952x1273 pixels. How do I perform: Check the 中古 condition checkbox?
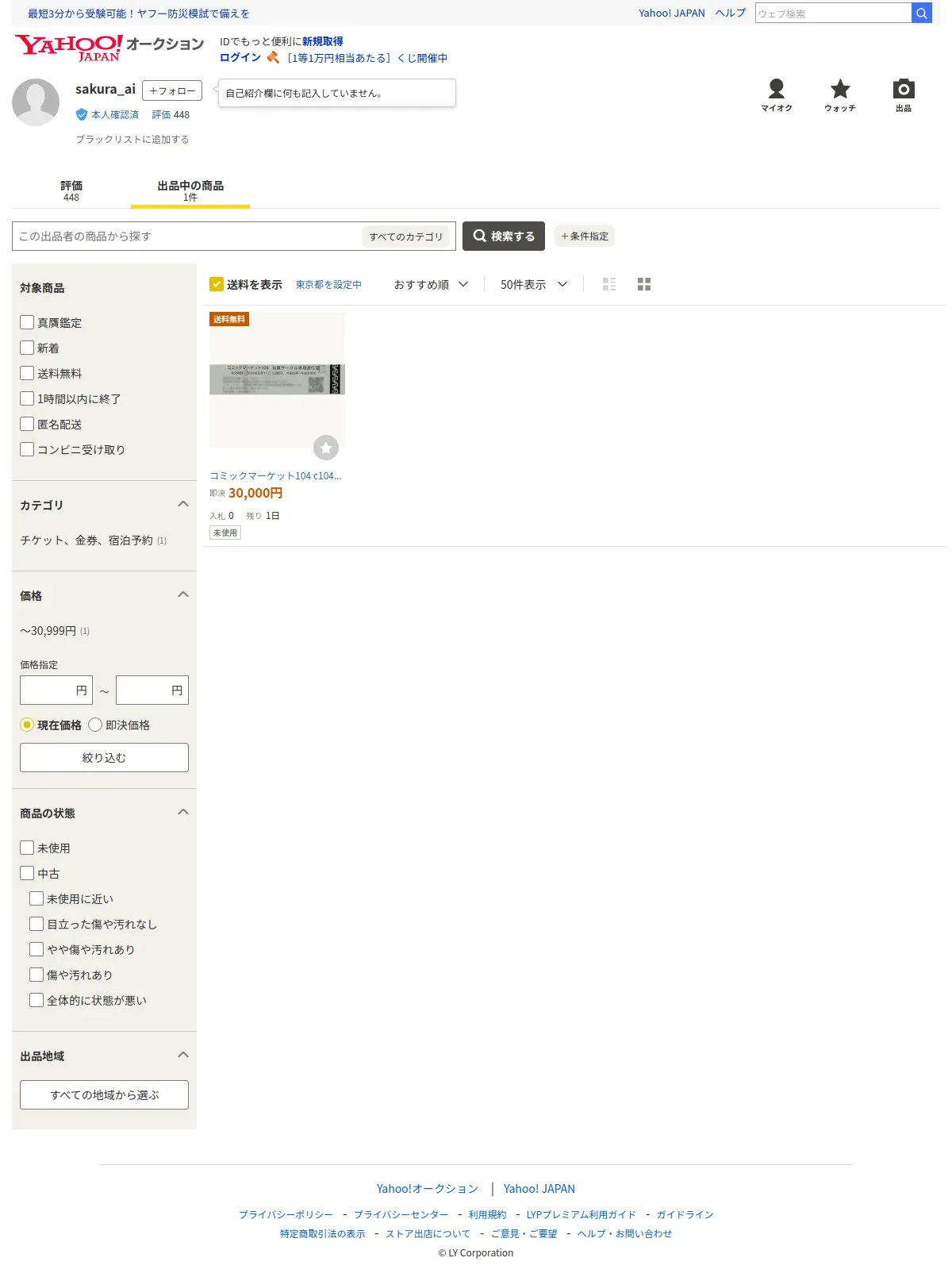tap(27, 873)
